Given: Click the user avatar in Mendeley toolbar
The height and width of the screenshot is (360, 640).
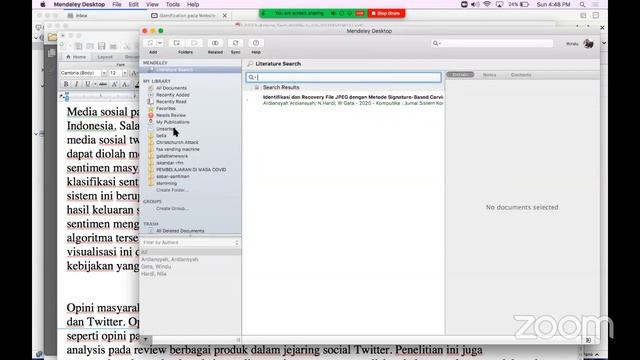Looking at the screenshot, I should [x=588, y=44].
